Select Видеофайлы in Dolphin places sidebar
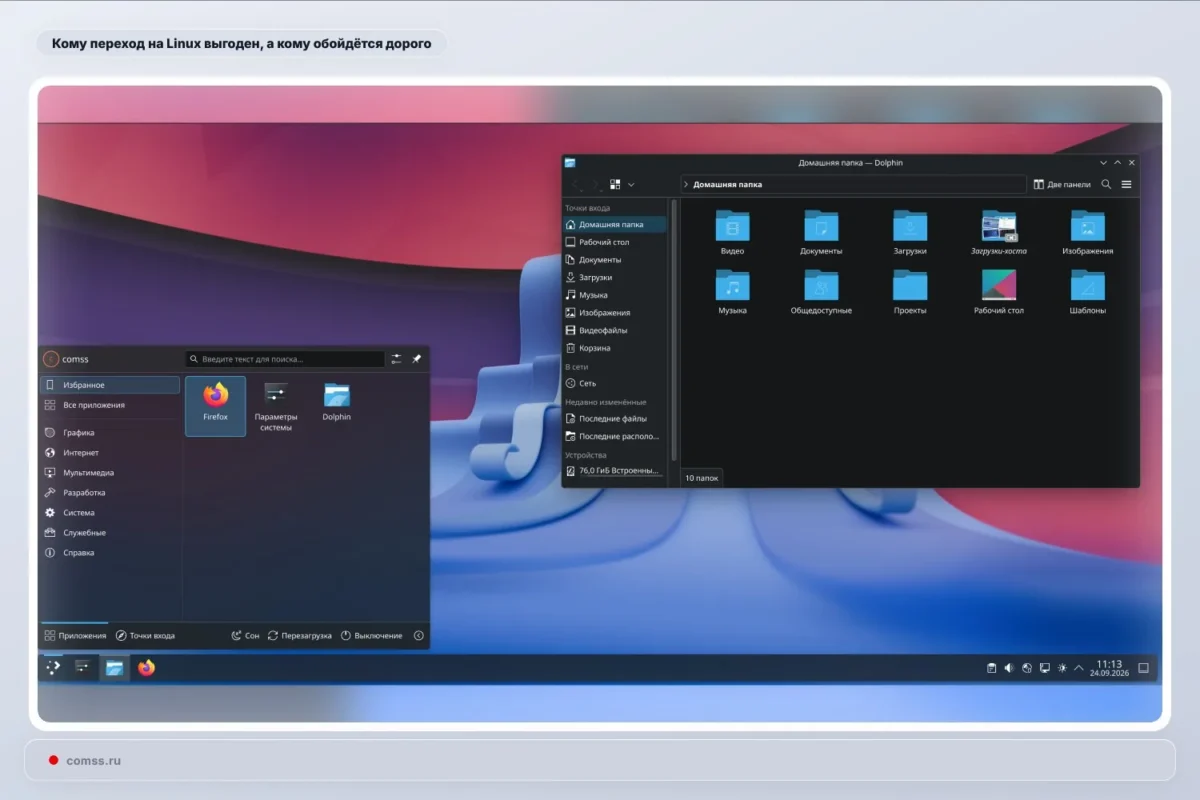1200x800 pixels. point(614,330)
